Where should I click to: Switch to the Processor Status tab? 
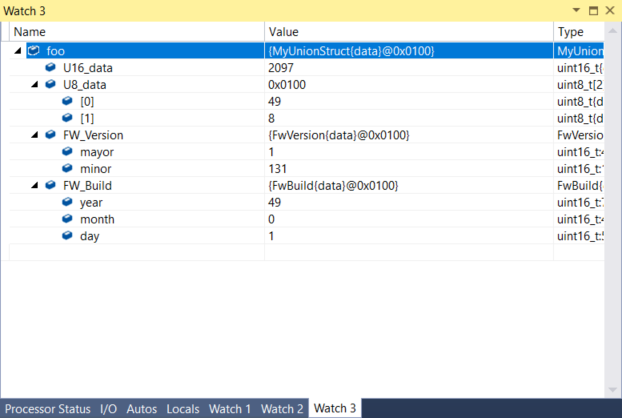point(48,409)
